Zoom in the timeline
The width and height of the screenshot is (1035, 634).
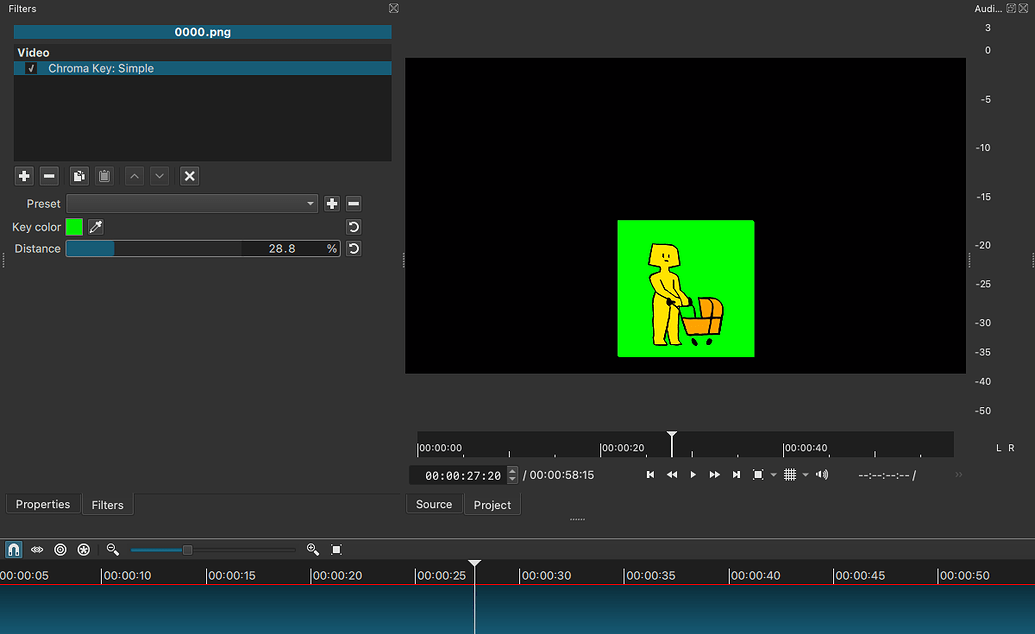[313, 549]
